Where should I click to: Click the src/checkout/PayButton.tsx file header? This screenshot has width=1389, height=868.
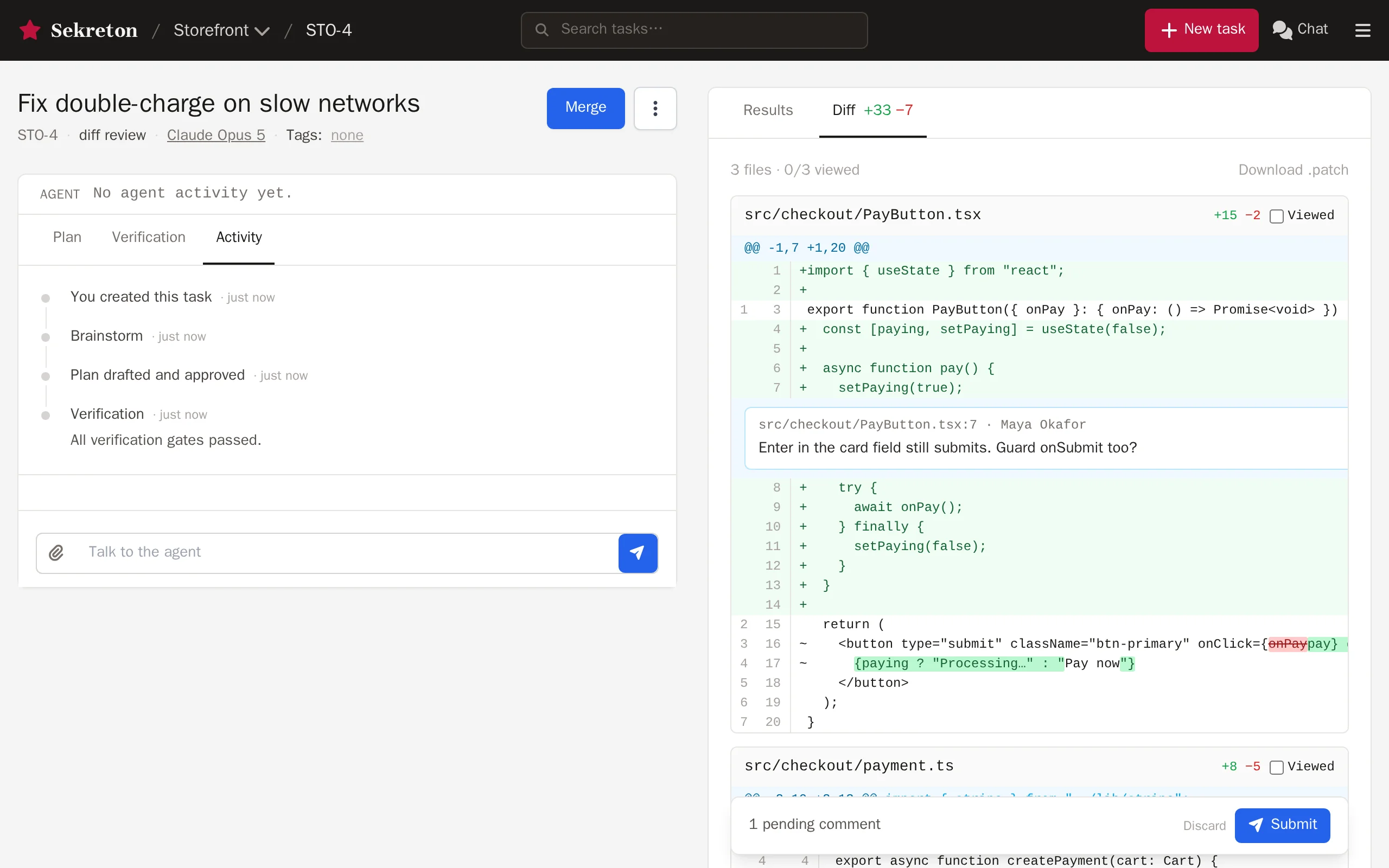click(x=862, y=215)
